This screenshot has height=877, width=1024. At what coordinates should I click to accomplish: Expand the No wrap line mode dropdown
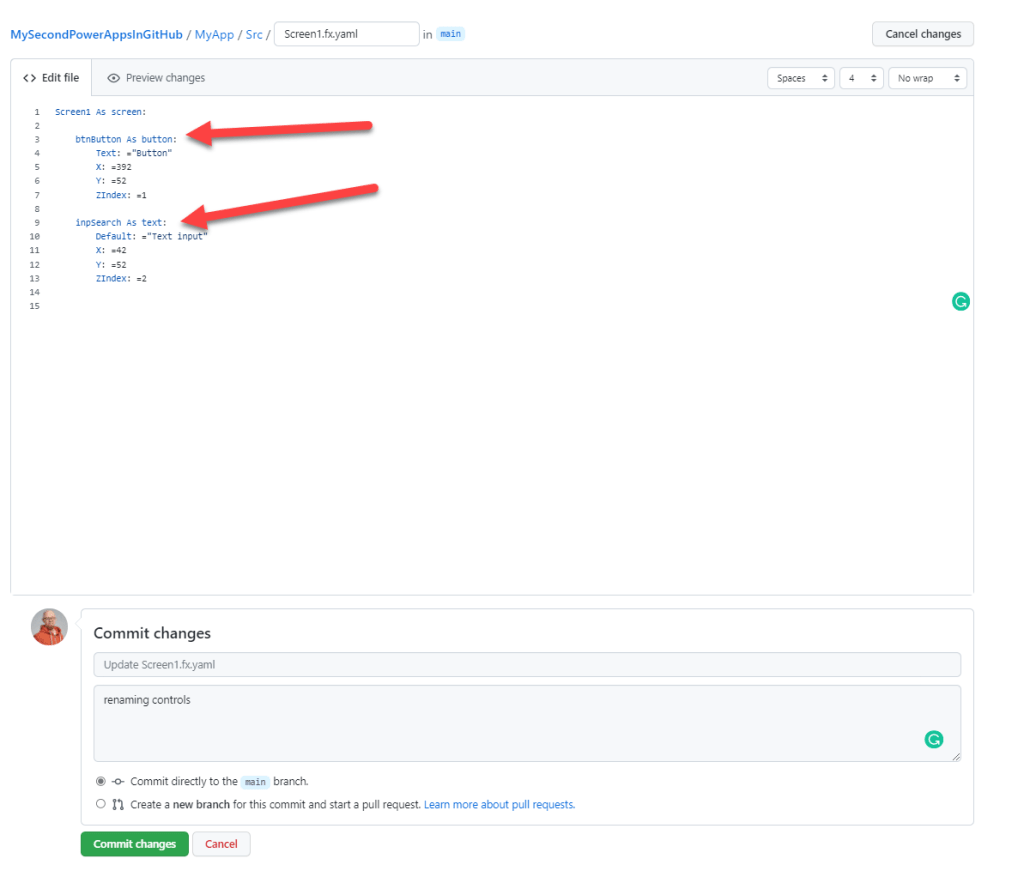click(x=927, y=78)
